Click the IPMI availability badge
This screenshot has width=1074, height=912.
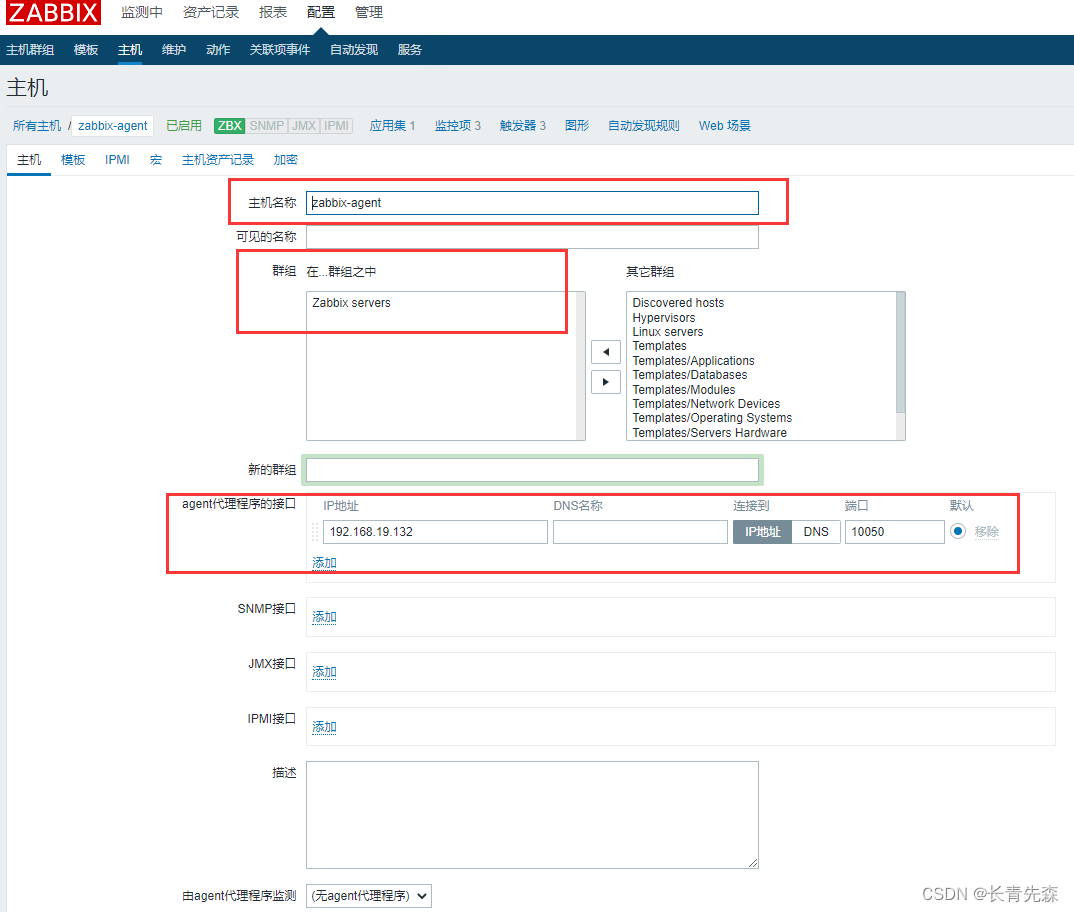[x=336, y=126]
